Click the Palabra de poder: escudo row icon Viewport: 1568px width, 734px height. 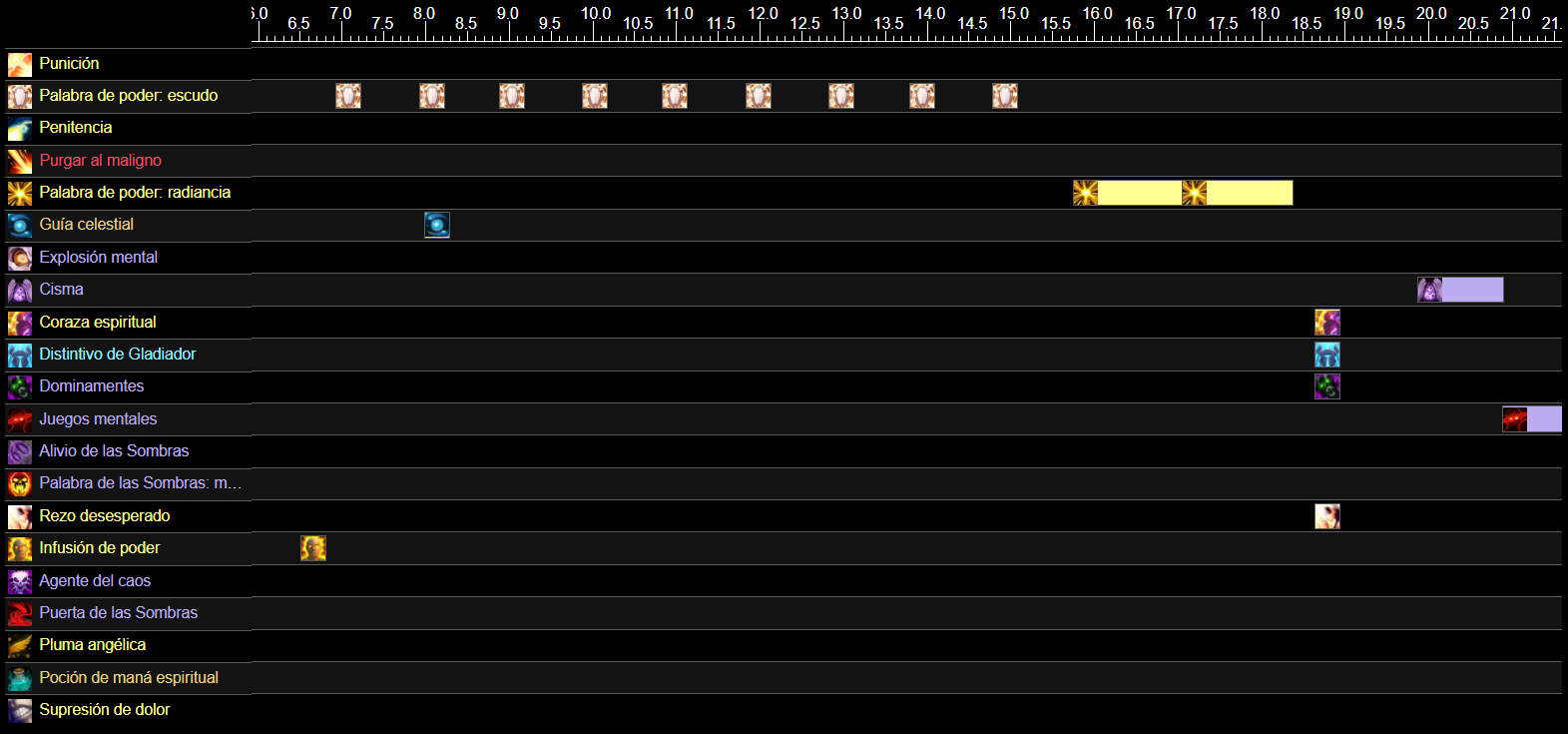click(20, 97)
